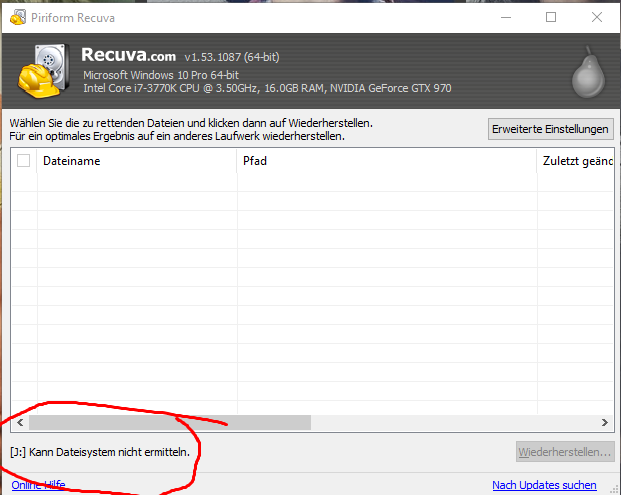This screenshot has width=621, height=495.
Task: Click Nach Updates suchen link
Action: point(544,485)
